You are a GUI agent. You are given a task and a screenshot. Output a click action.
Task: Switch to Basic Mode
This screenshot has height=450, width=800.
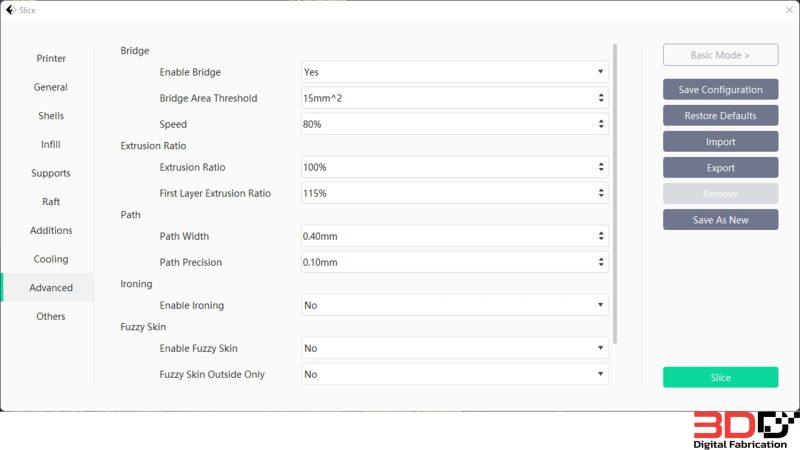(x=720, y=55)
